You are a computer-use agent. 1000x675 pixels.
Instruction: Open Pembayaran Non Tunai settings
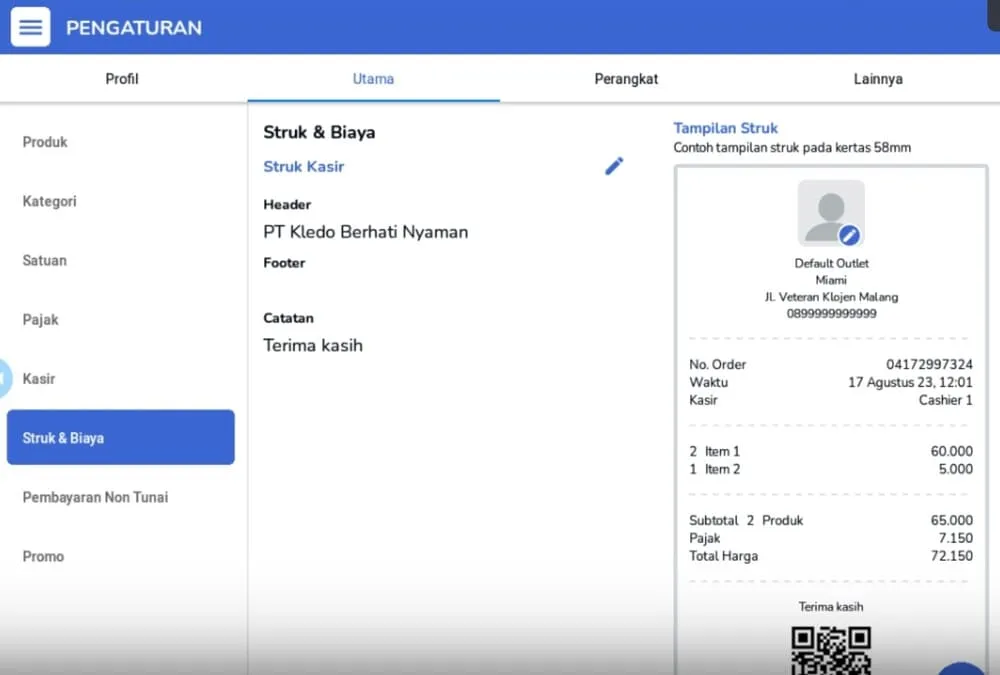click(95, 497)
